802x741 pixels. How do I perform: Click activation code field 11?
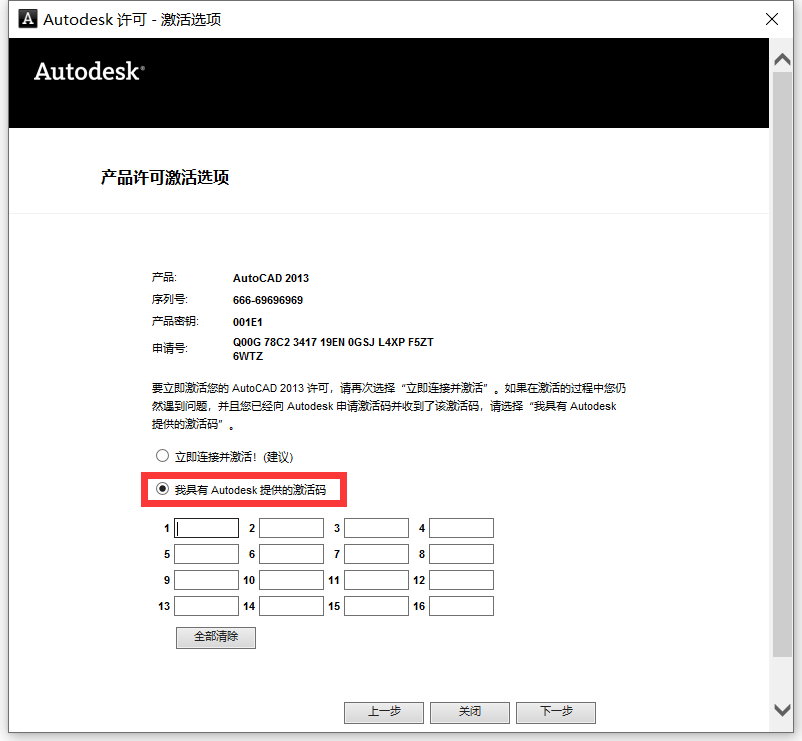pyautogui.click(x=376, y=580)
